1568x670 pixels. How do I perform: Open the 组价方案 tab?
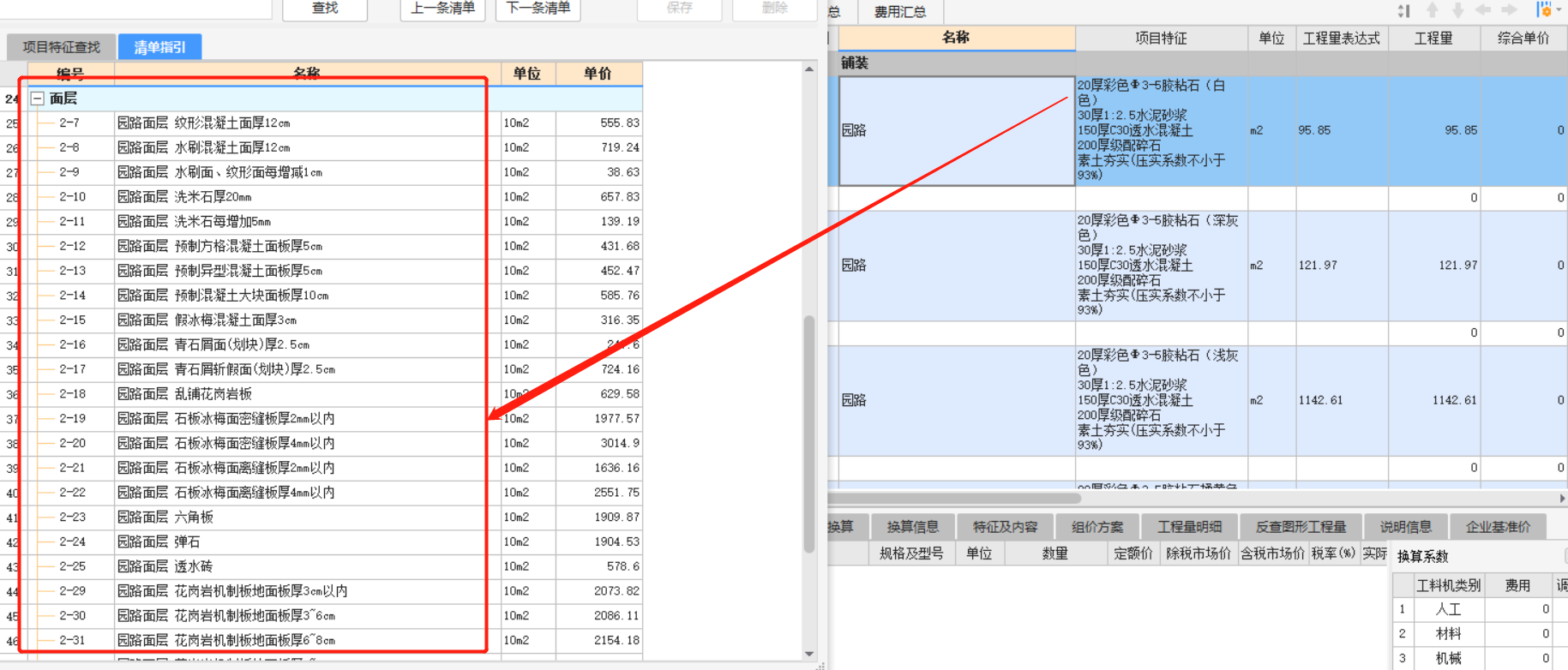pyautogui.click(x=1097, y=527)
